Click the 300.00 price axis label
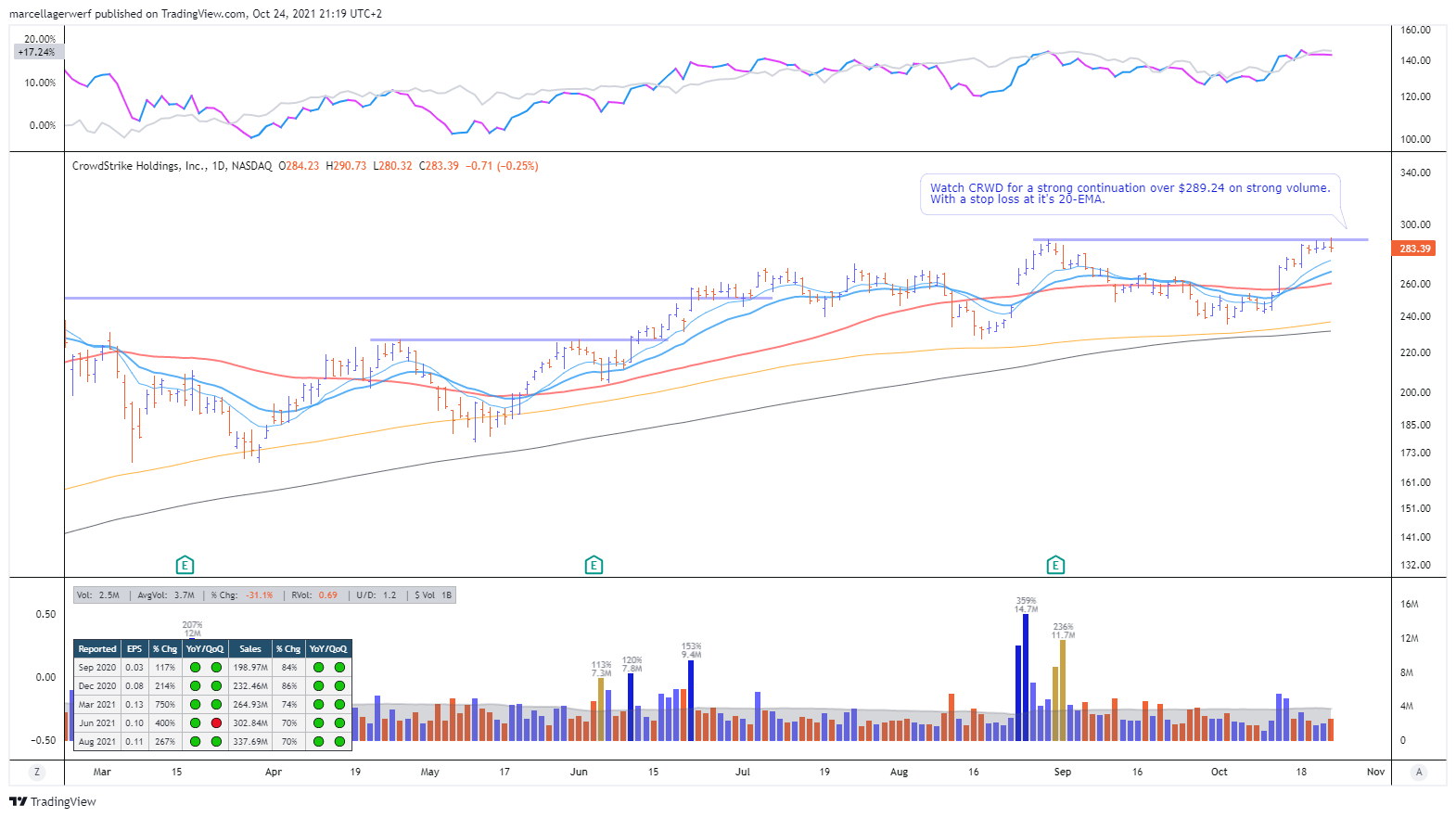This screenshot has width=1456, height=818. [x=1415, y=224]
